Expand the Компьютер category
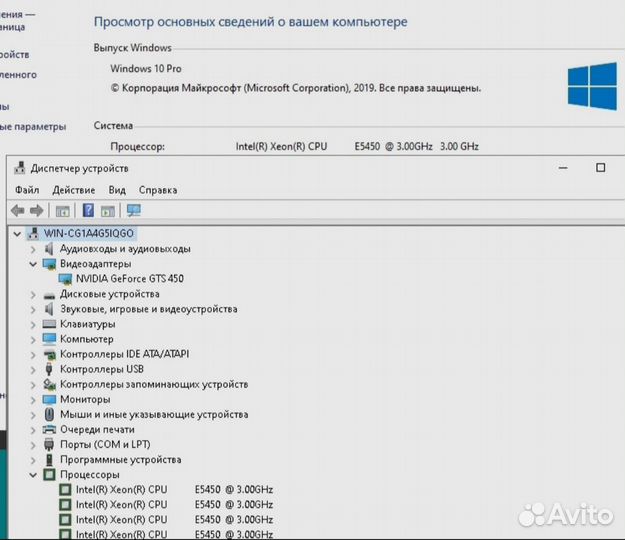This screenshot has height=540, width=625. coord(33,340)
